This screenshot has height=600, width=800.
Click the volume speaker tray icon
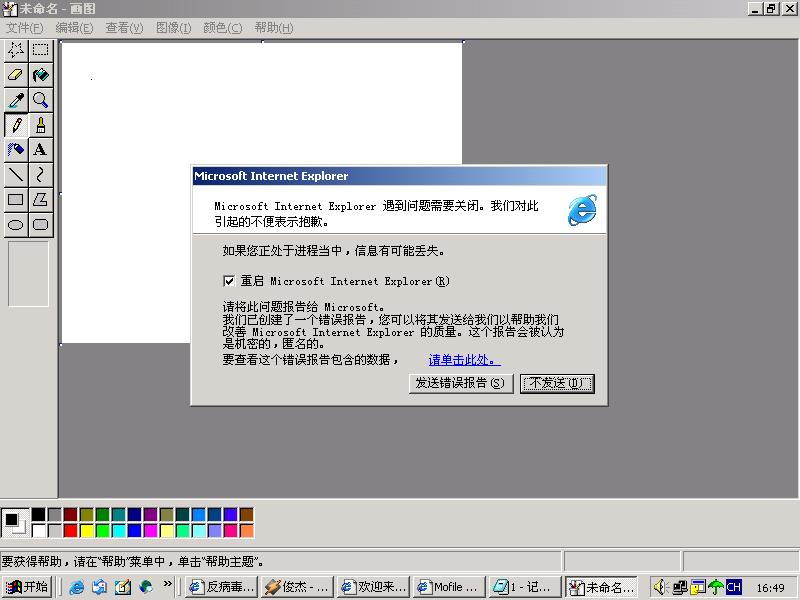[661, 587]
